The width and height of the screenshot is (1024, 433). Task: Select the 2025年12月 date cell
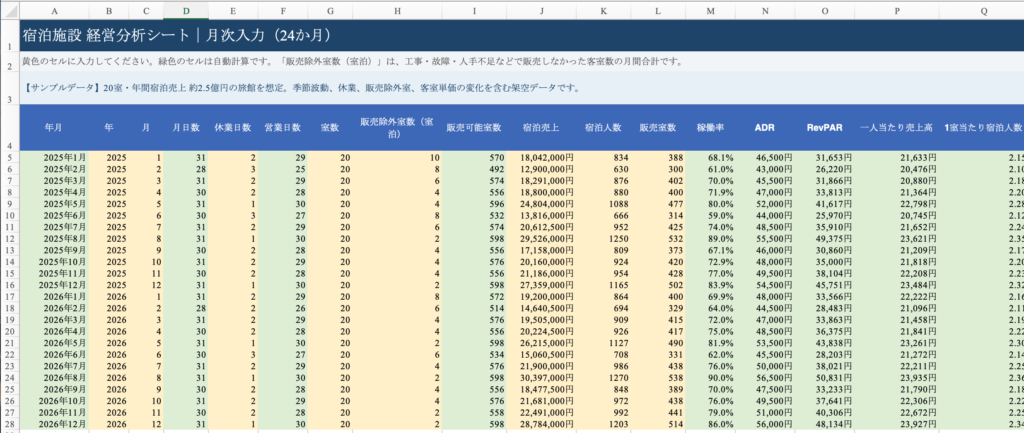[54, 285]
